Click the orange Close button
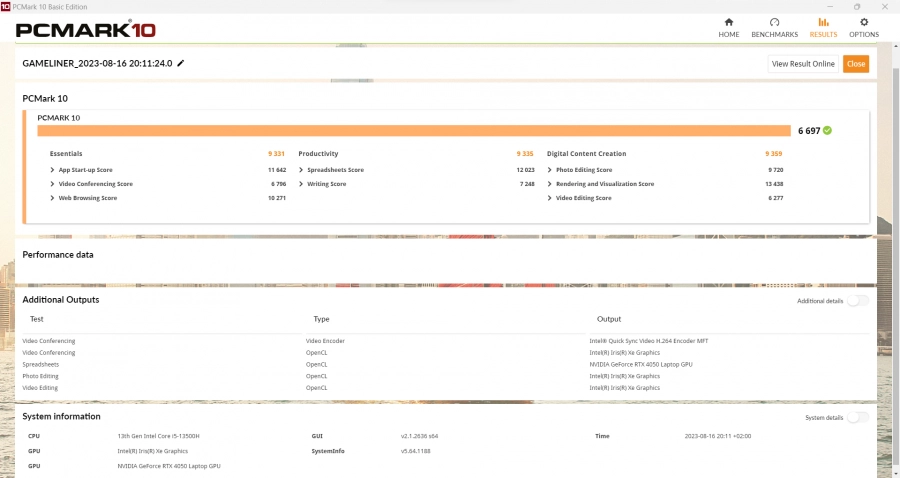 tap(856, 64)
